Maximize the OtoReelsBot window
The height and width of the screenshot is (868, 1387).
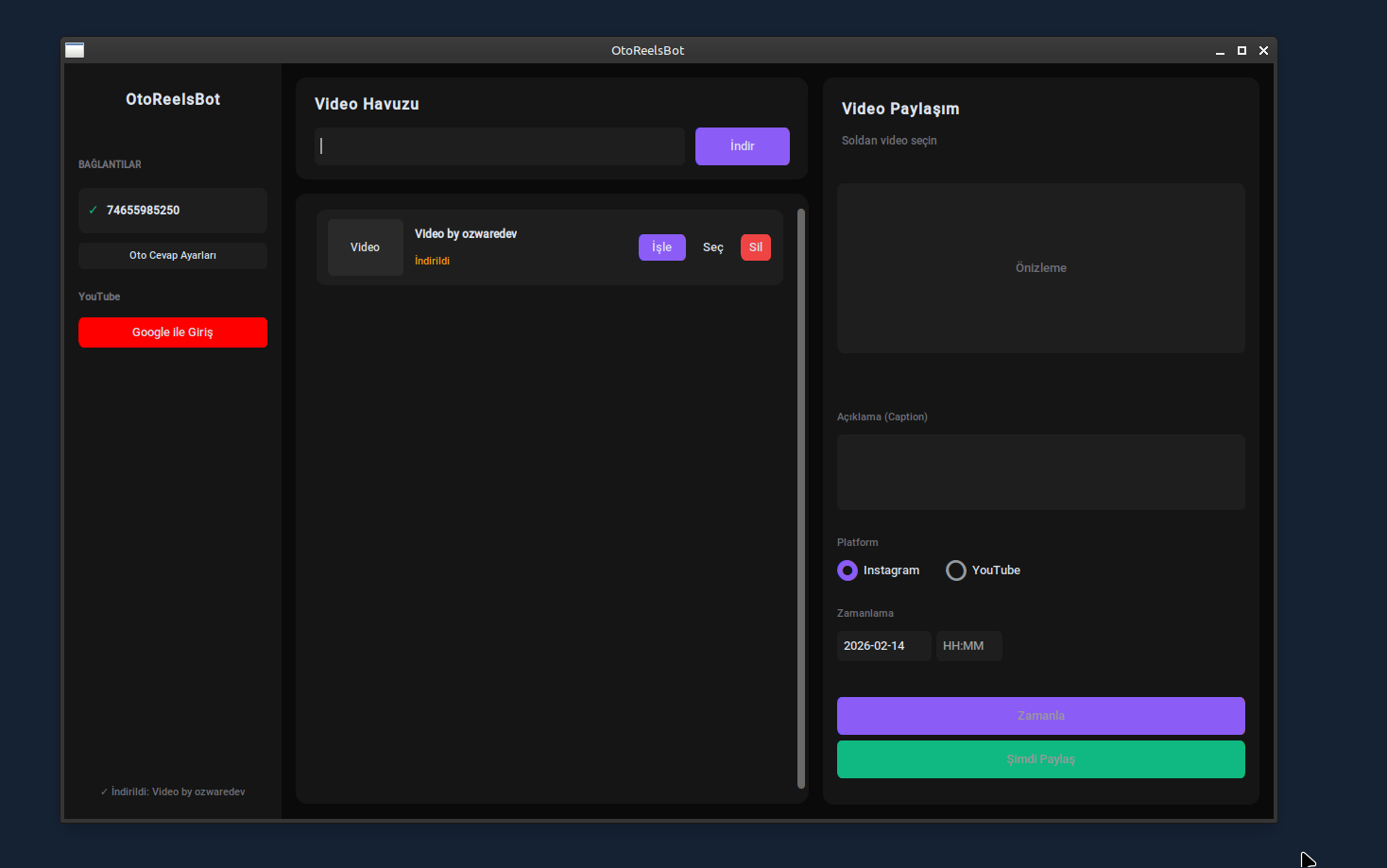(1241, 51)
